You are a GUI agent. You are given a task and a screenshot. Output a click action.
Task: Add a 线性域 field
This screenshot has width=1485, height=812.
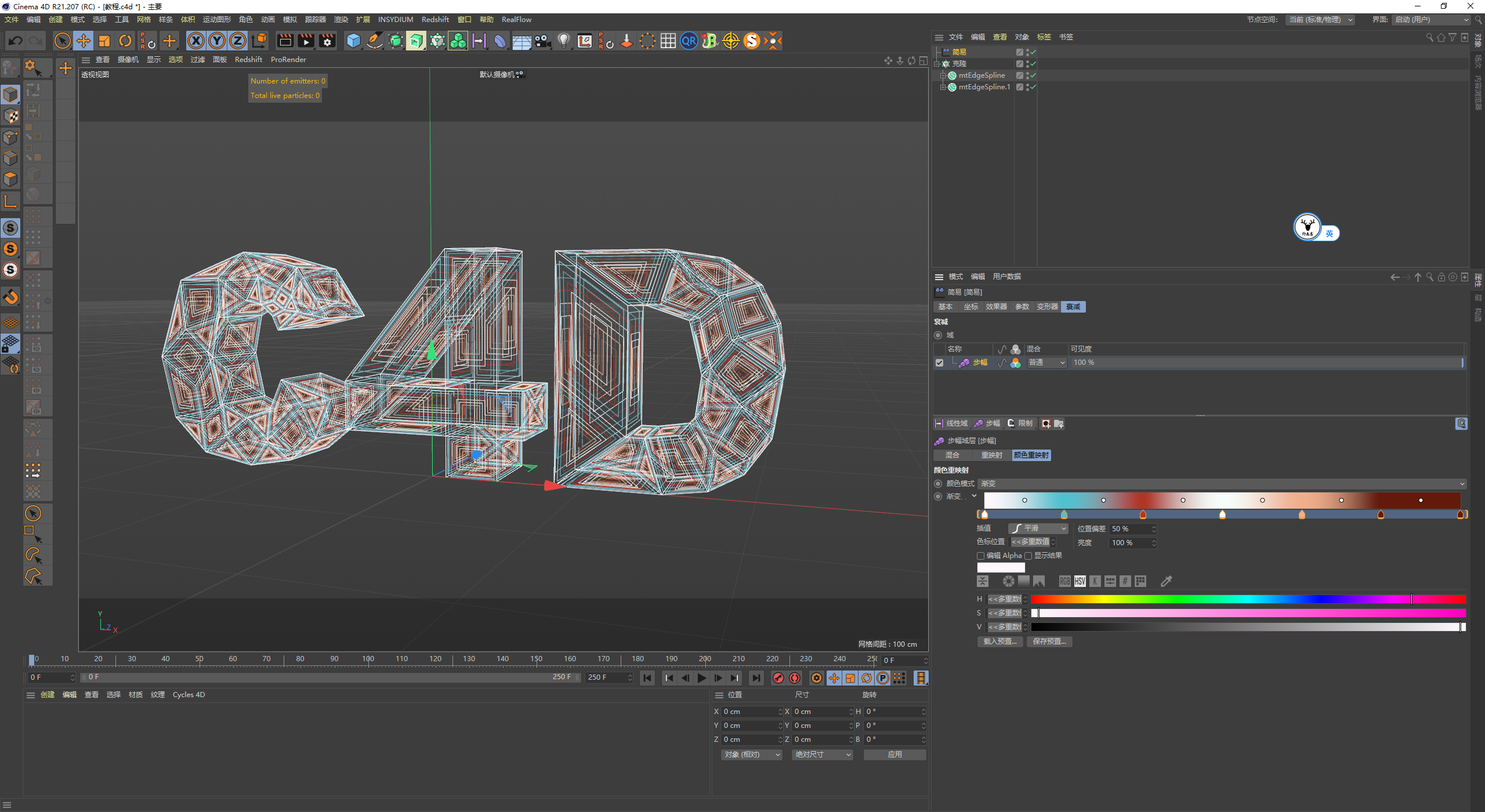[x=951, y=423]
